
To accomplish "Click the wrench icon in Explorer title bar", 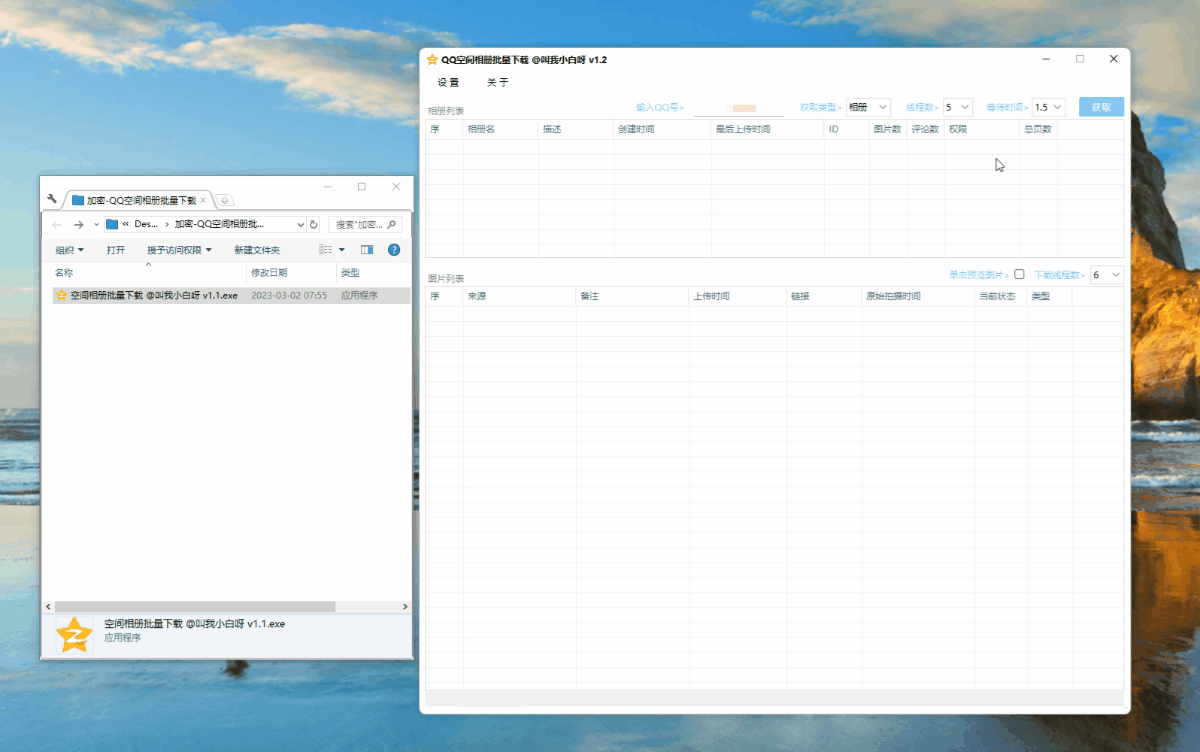I will 52,199.
